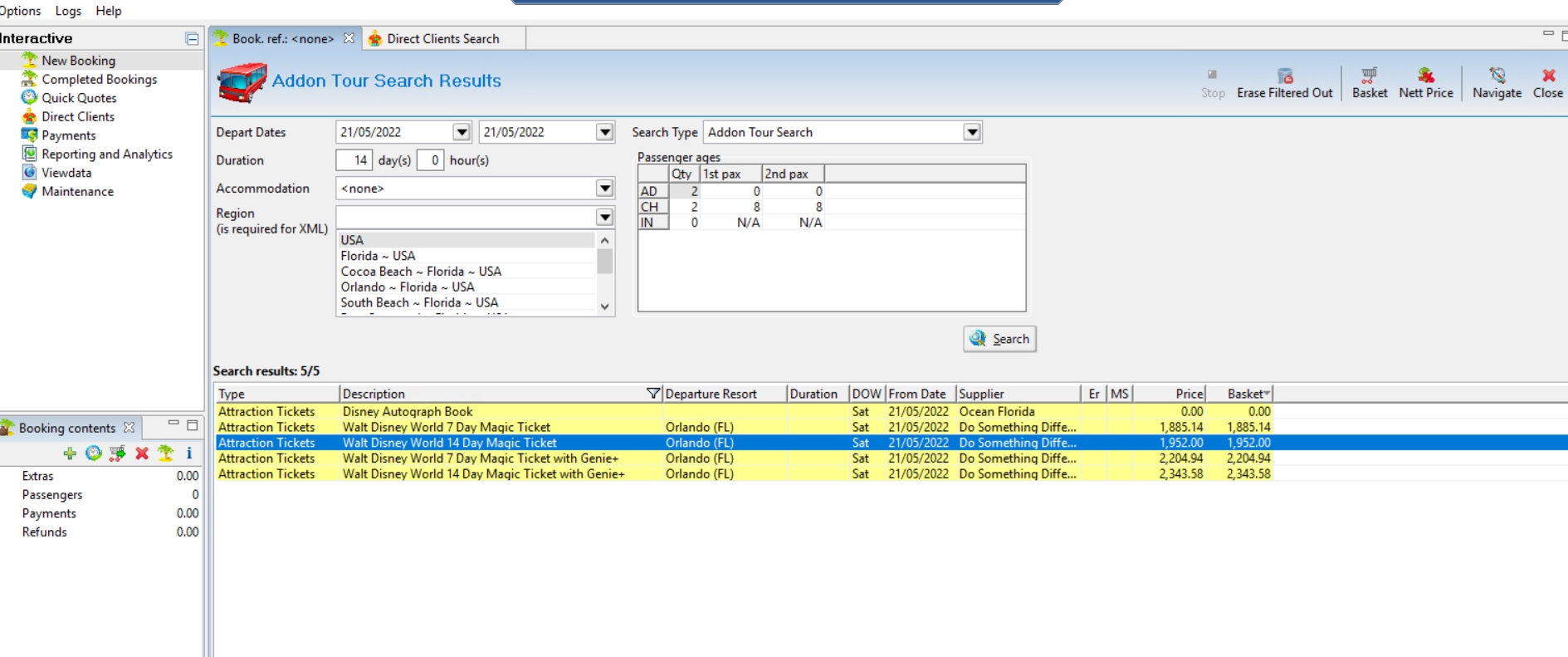Select the AD passenger row header
This screenshot has width=1568, height=657.
coord(652,191)
